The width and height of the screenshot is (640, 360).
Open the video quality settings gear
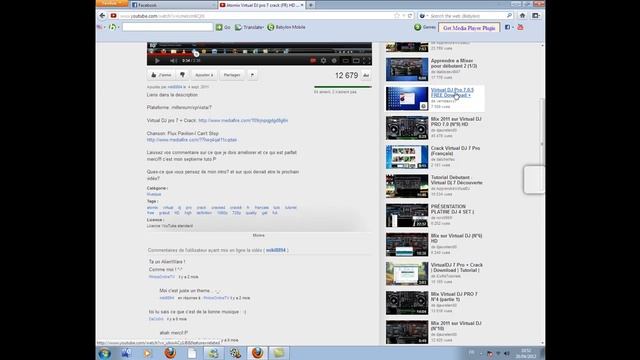(x=323, y=60)
